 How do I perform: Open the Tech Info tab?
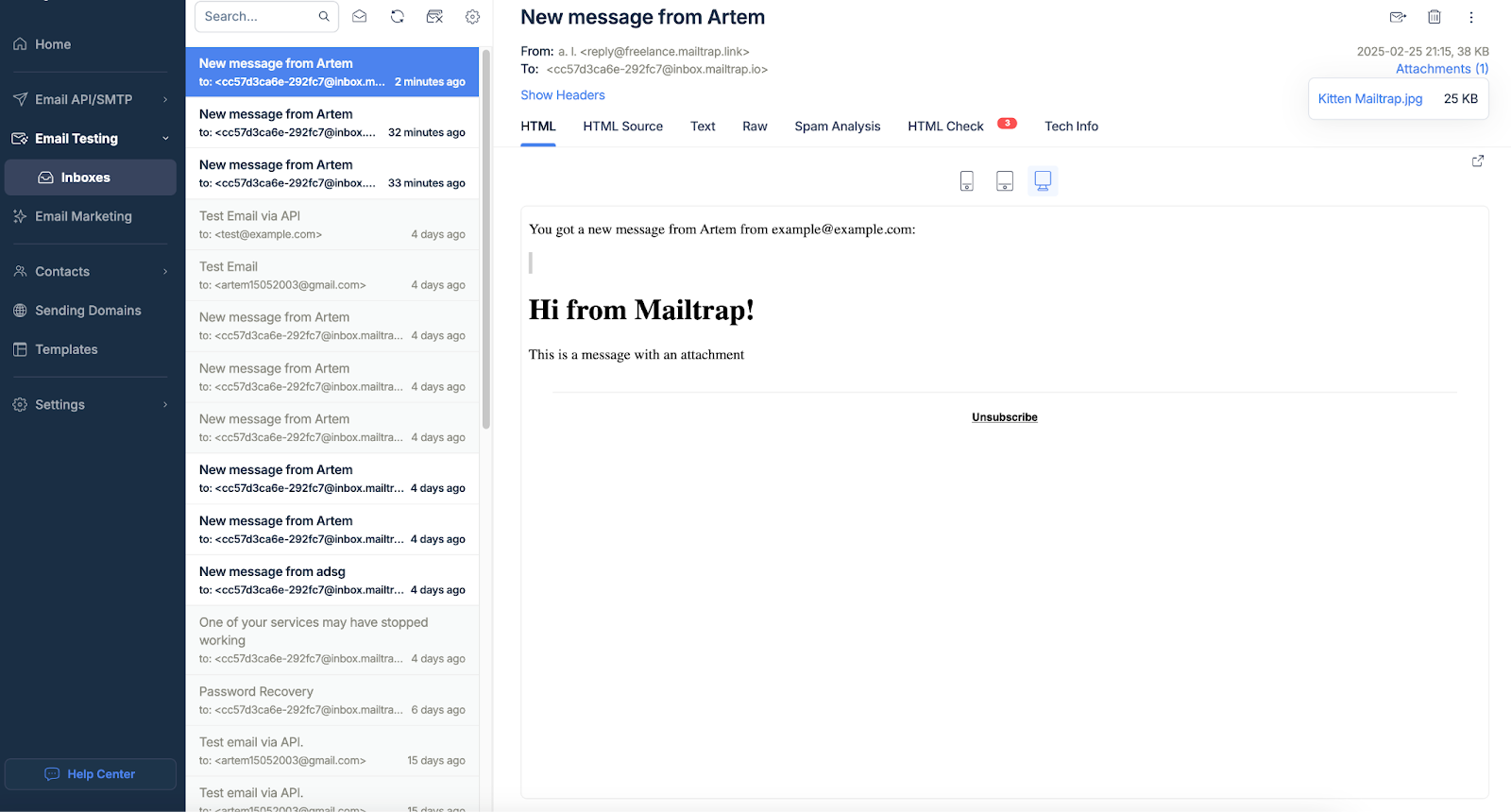coord(1071,127)
